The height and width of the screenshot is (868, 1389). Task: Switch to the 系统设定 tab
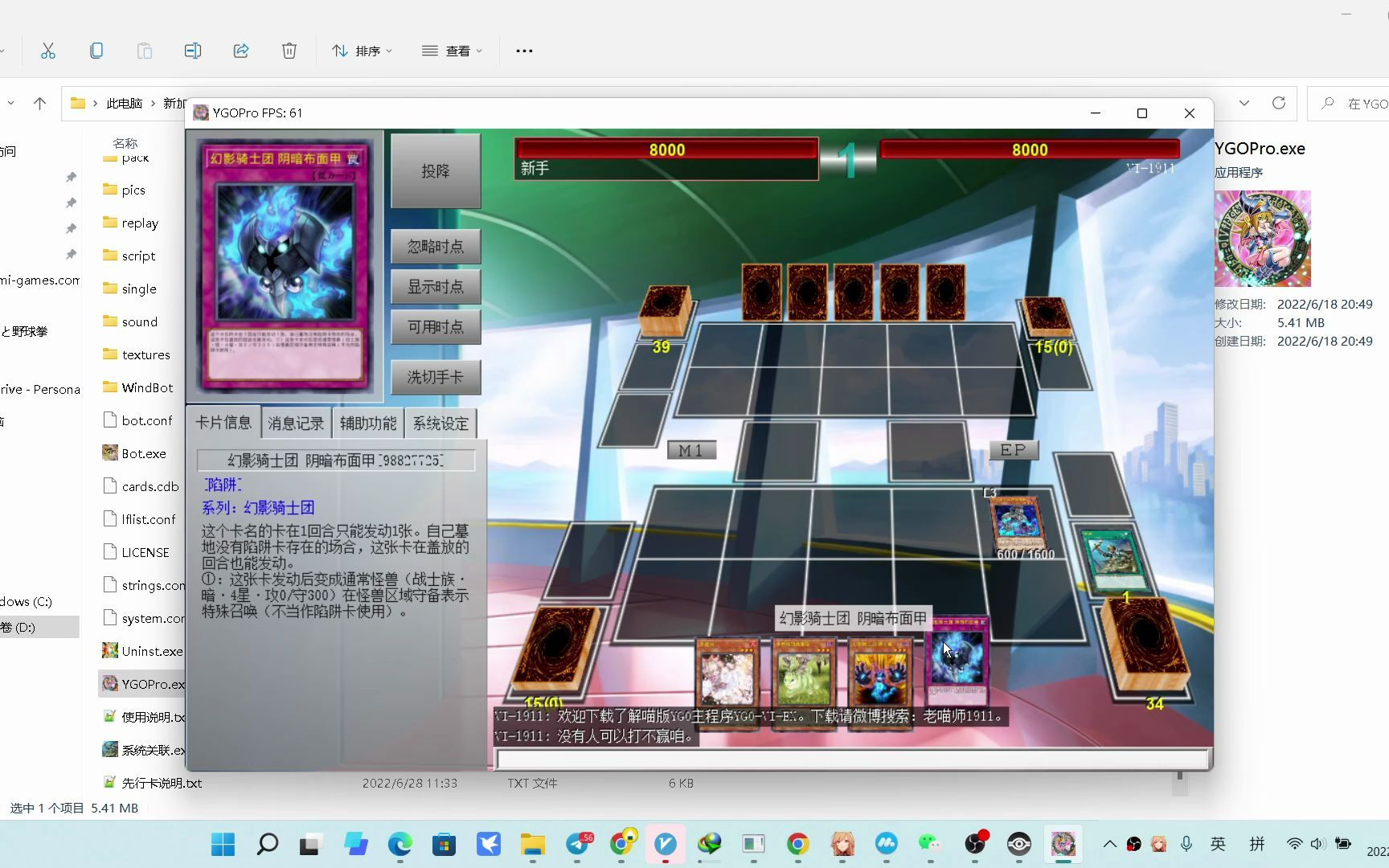440,424
